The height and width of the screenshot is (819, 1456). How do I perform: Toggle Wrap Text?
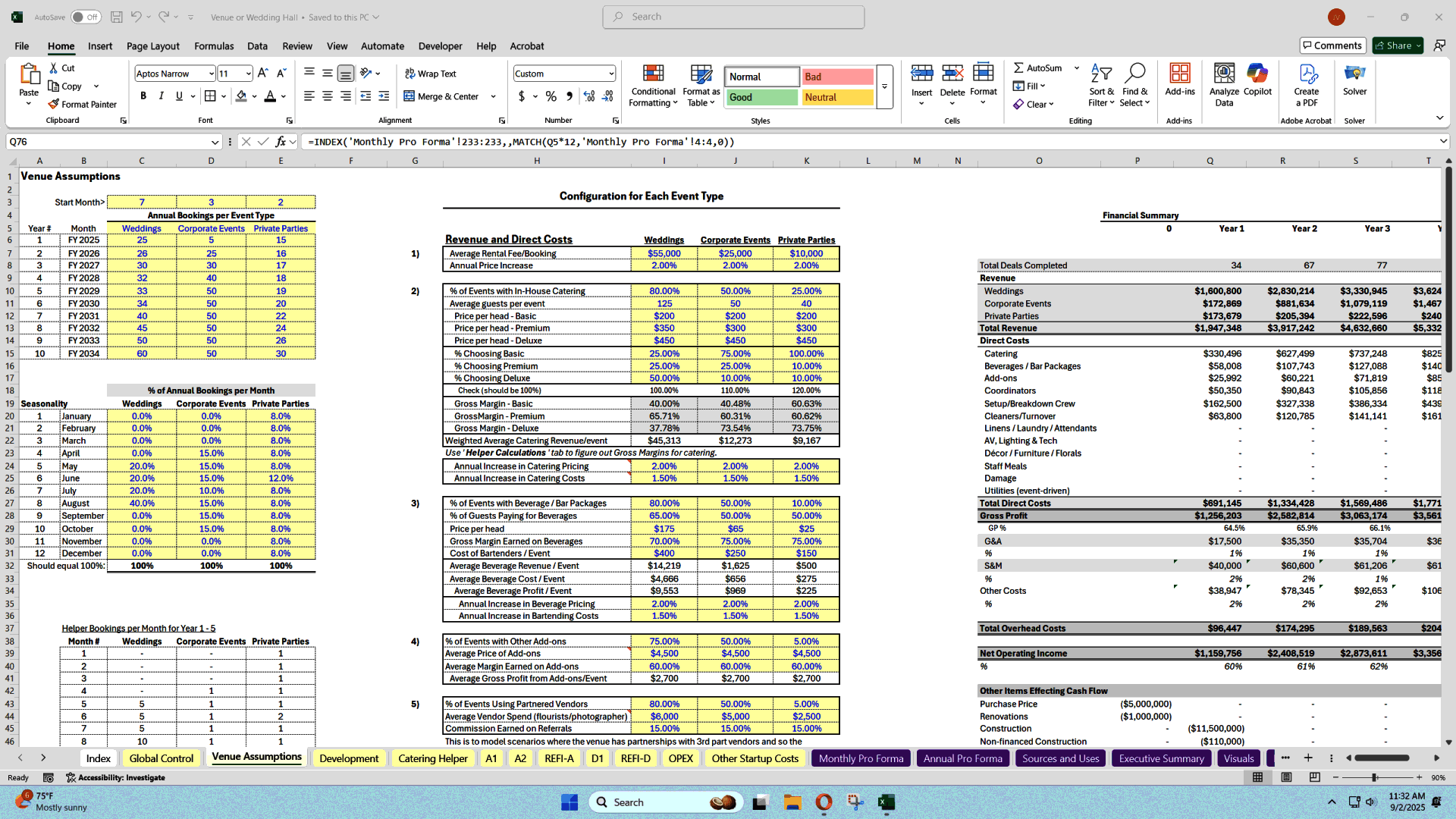coord(430,74)
